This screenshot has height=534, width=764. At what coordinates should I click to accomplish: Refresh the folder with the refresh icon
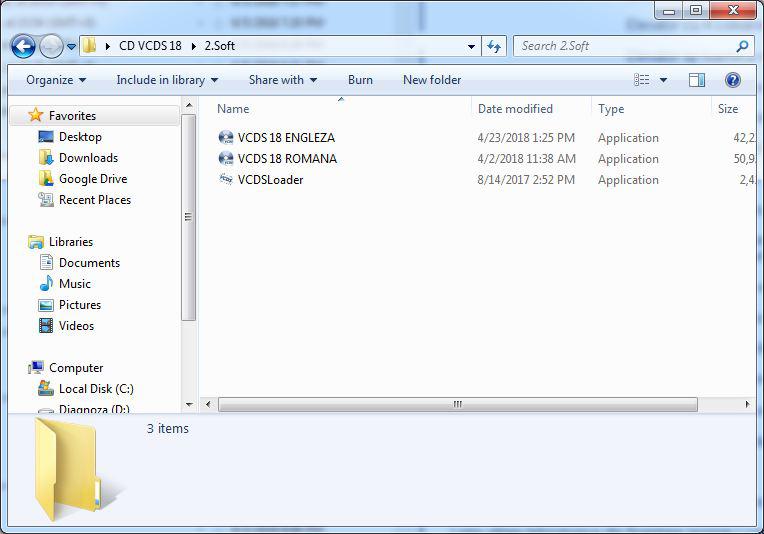click(494, 46)
